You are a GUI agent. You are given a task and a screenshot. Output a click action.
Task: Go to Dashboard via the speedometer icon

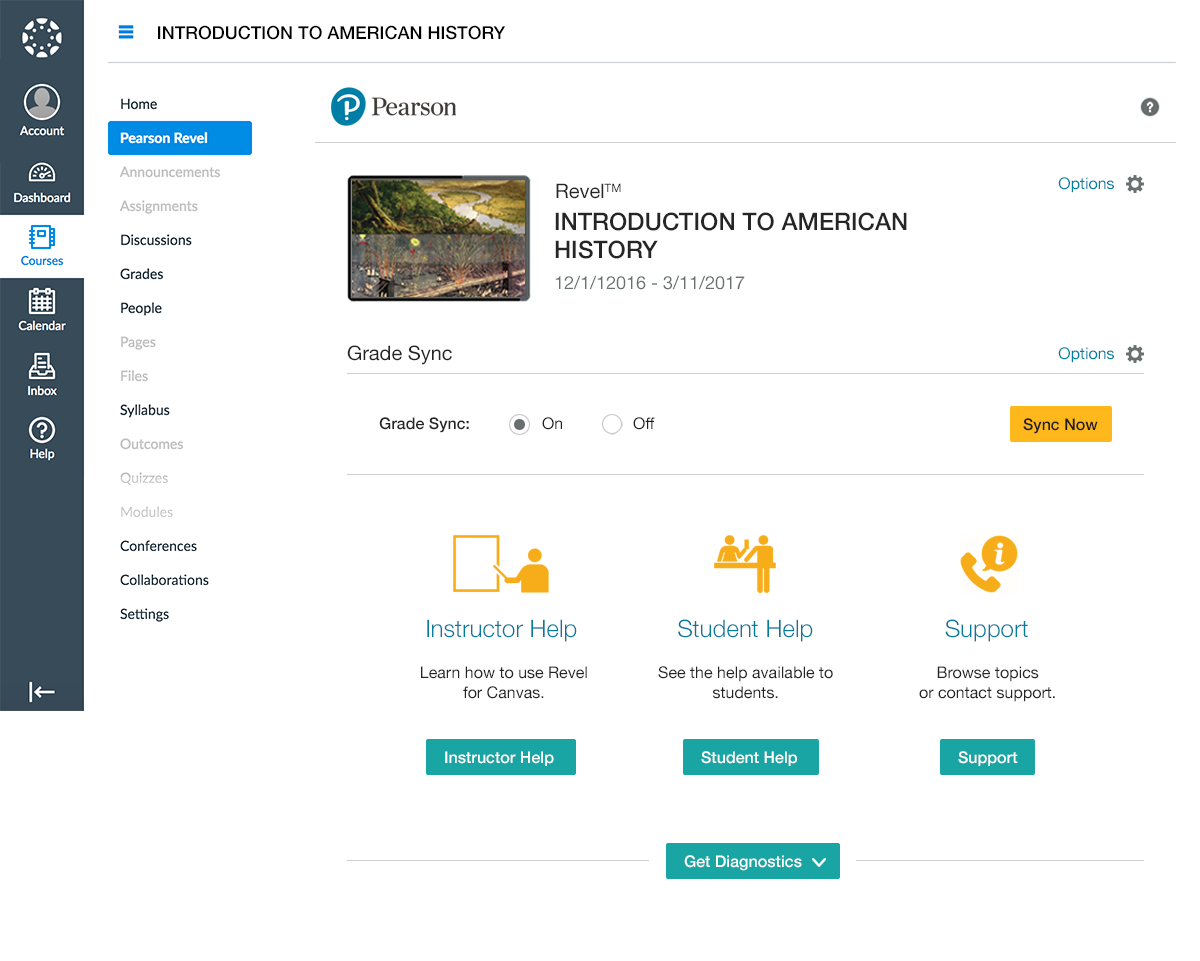tap(42, 183)
